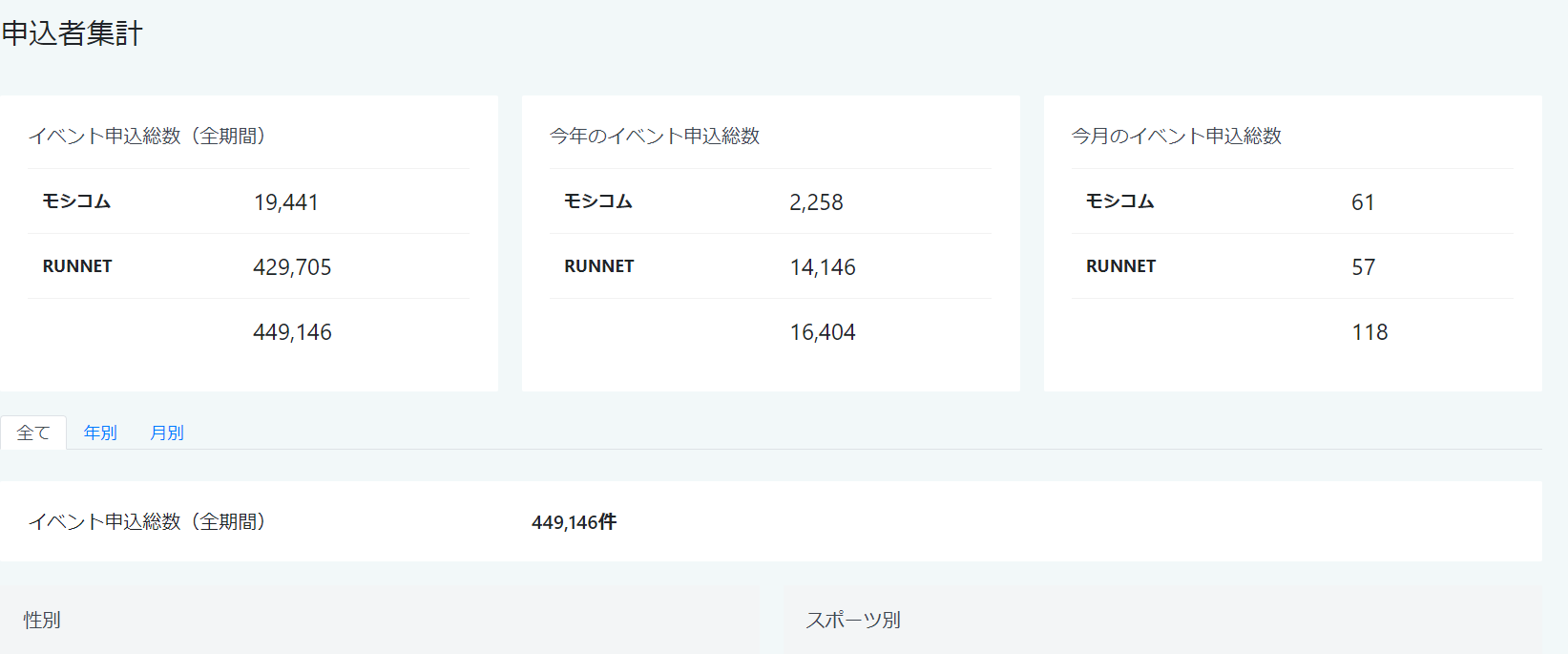The height and width of the screenshot is (654, 1568).
Task: Click the total 118
Action: pyautogui.click(x=1369, y=332)
